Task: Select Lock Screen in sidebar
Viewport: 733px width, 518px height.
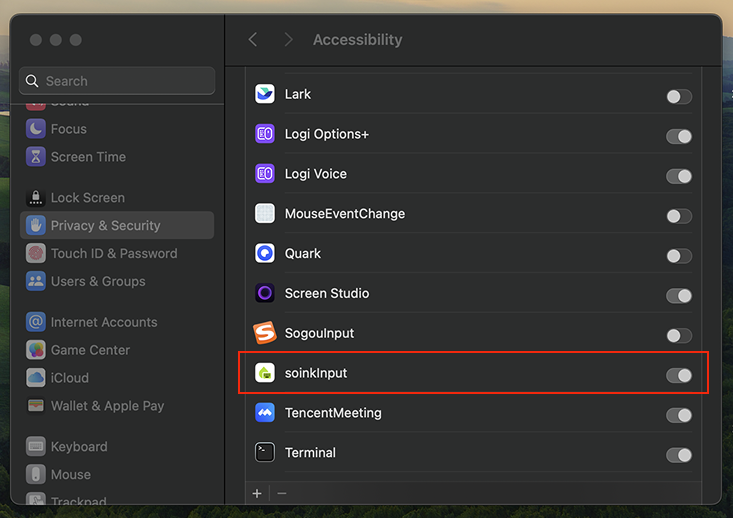Action: point(117,198)
